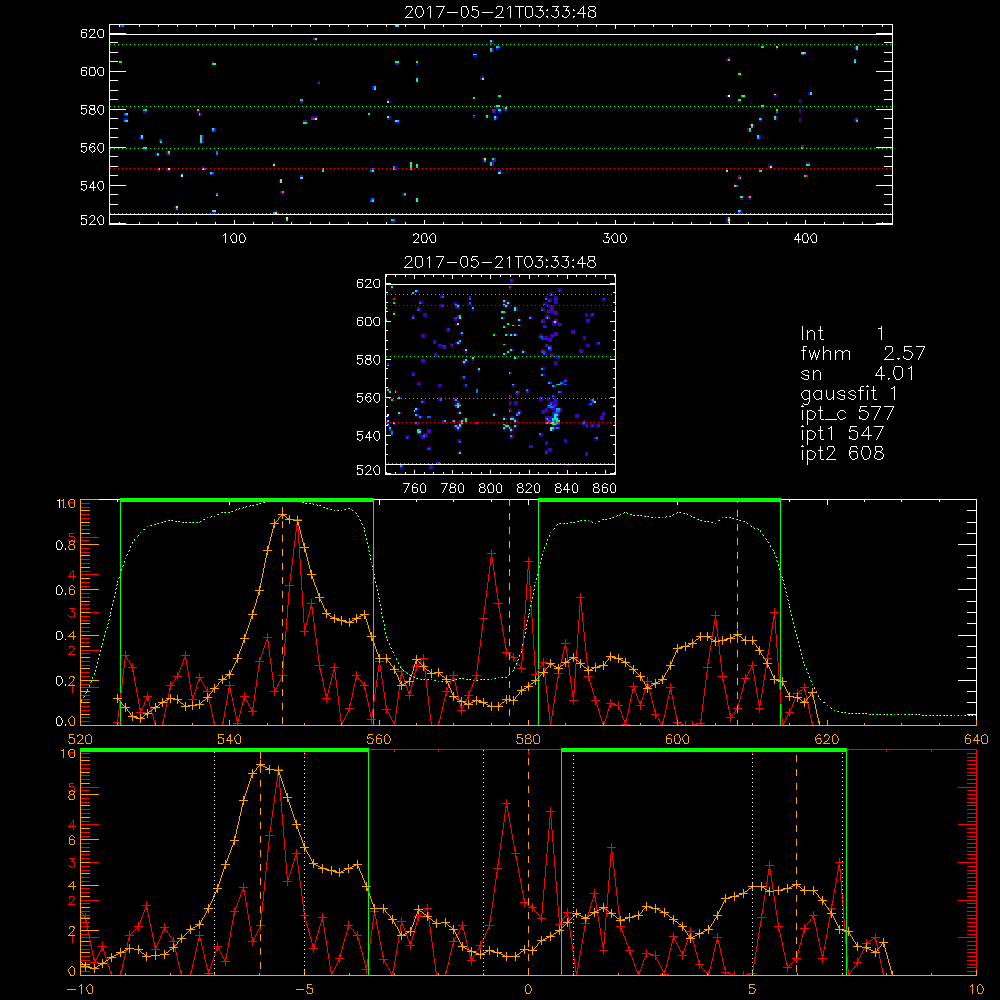Click the -10 label on the last plot's axis

(x=79, y=989)
